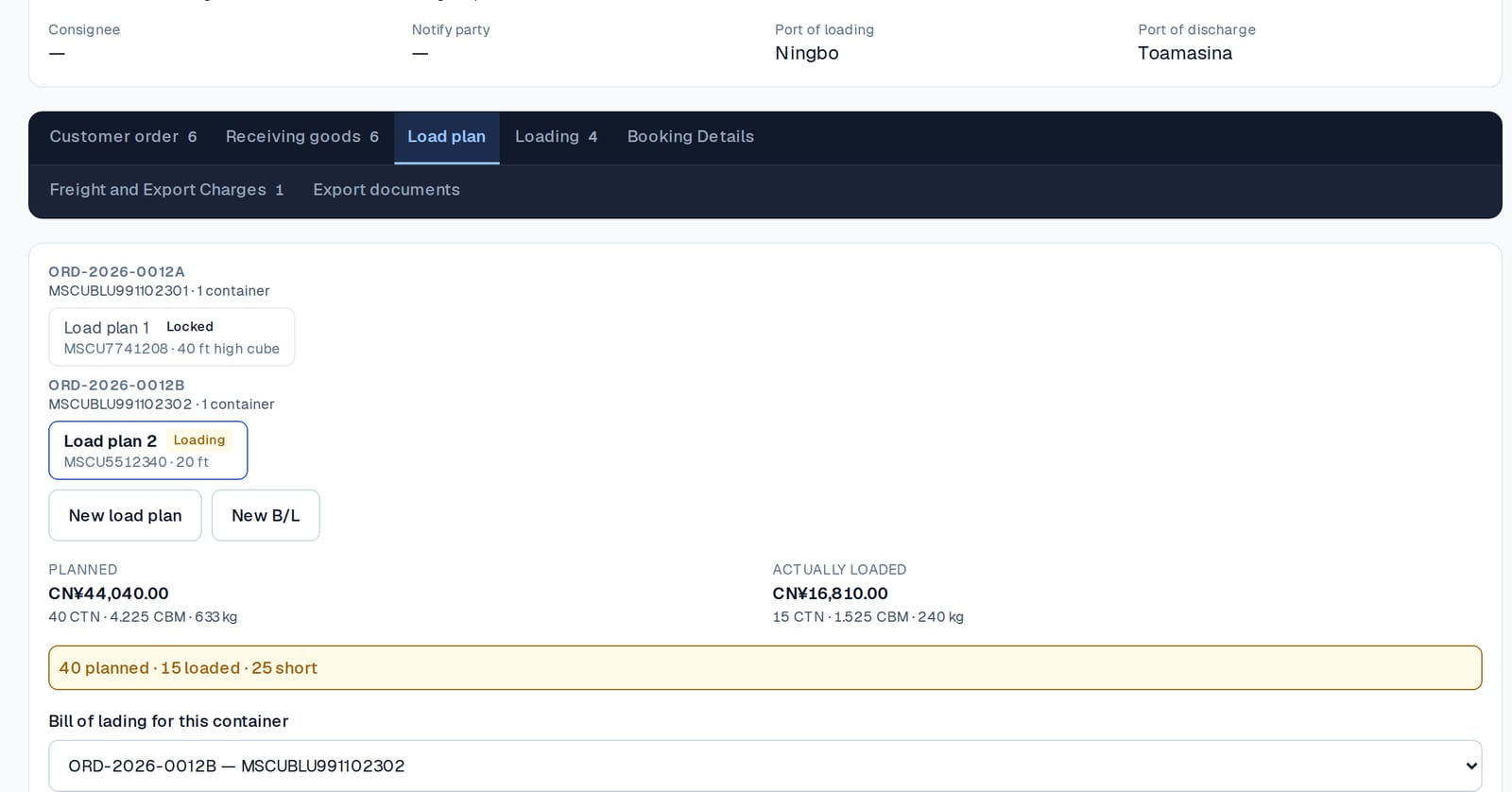Click the Bill of lading for this container label
Viewport: 1512px width, 792px height.
click(168, 721)
